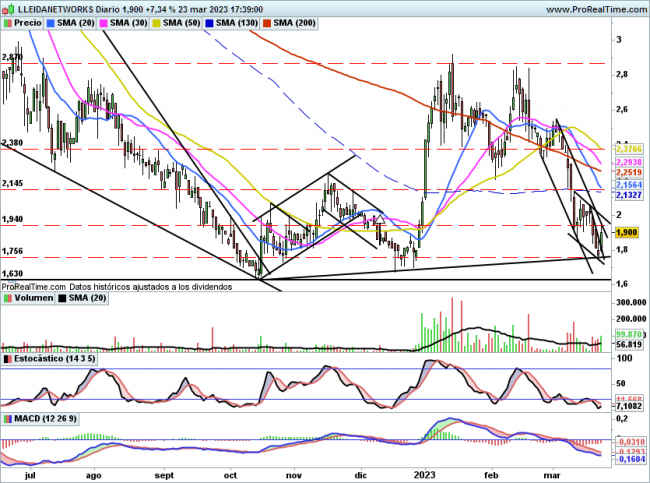Click the volume value tag 99.870

[x=629, y=334]
